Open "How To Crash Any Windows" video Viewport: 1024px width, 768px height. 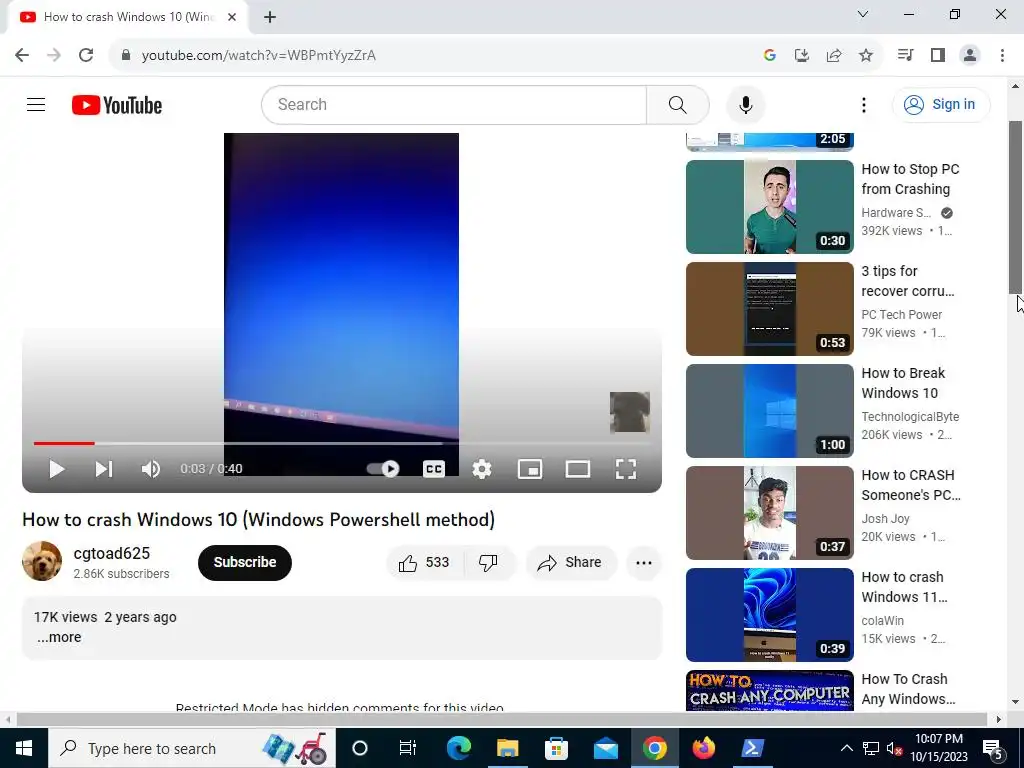[x=908, y=689]
